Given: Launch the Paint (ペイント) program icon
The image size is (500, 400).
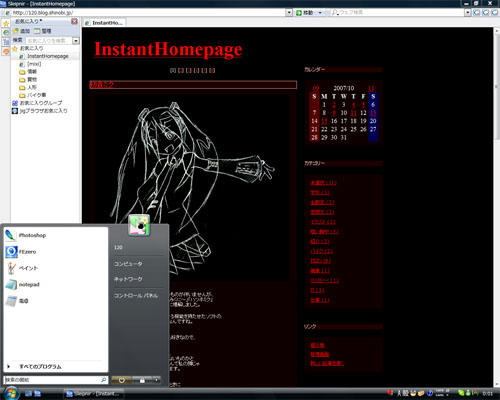Looking at the screenshot, I should coord(11,268).
